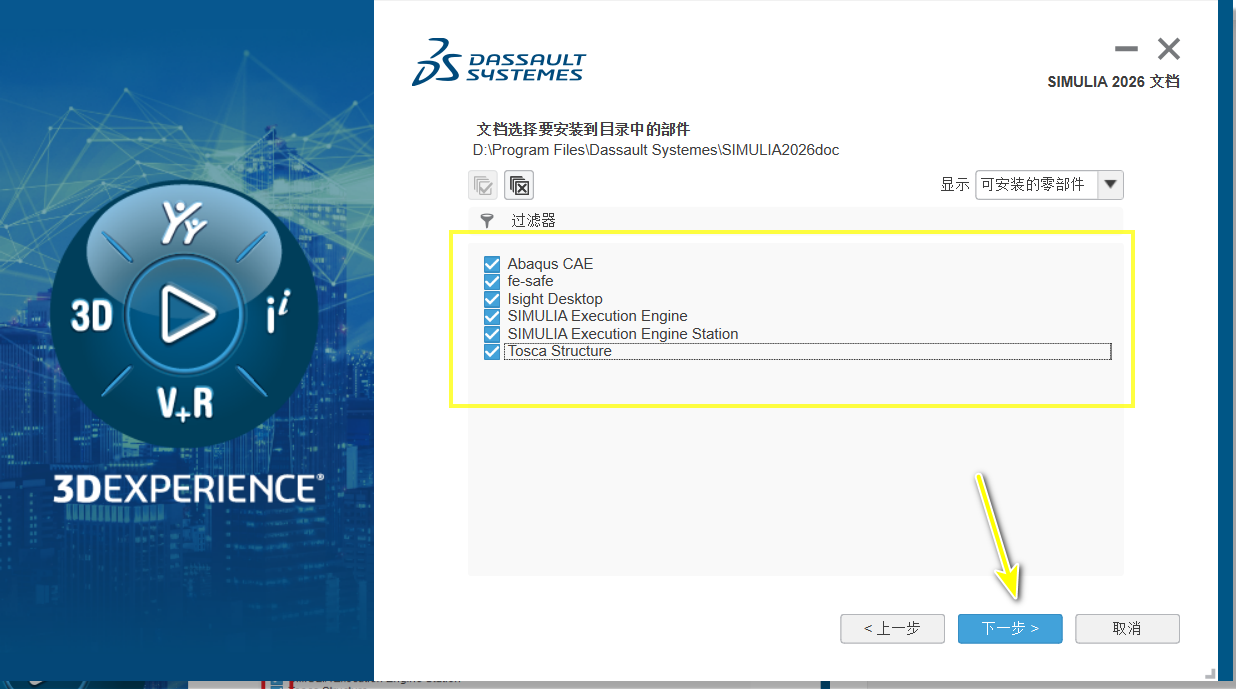The image size is (1236, 689).
Task: Select the Isight Desktop row label
Action: (x=555, y=299)
